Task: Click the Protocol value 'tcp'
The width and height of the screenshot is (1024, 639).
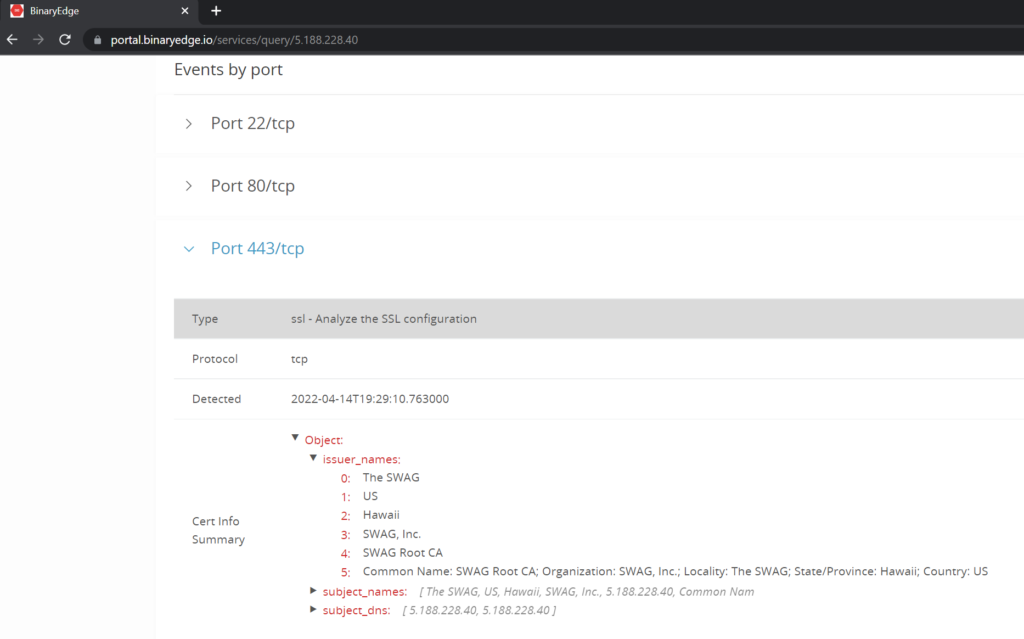Action: point(299,359)
